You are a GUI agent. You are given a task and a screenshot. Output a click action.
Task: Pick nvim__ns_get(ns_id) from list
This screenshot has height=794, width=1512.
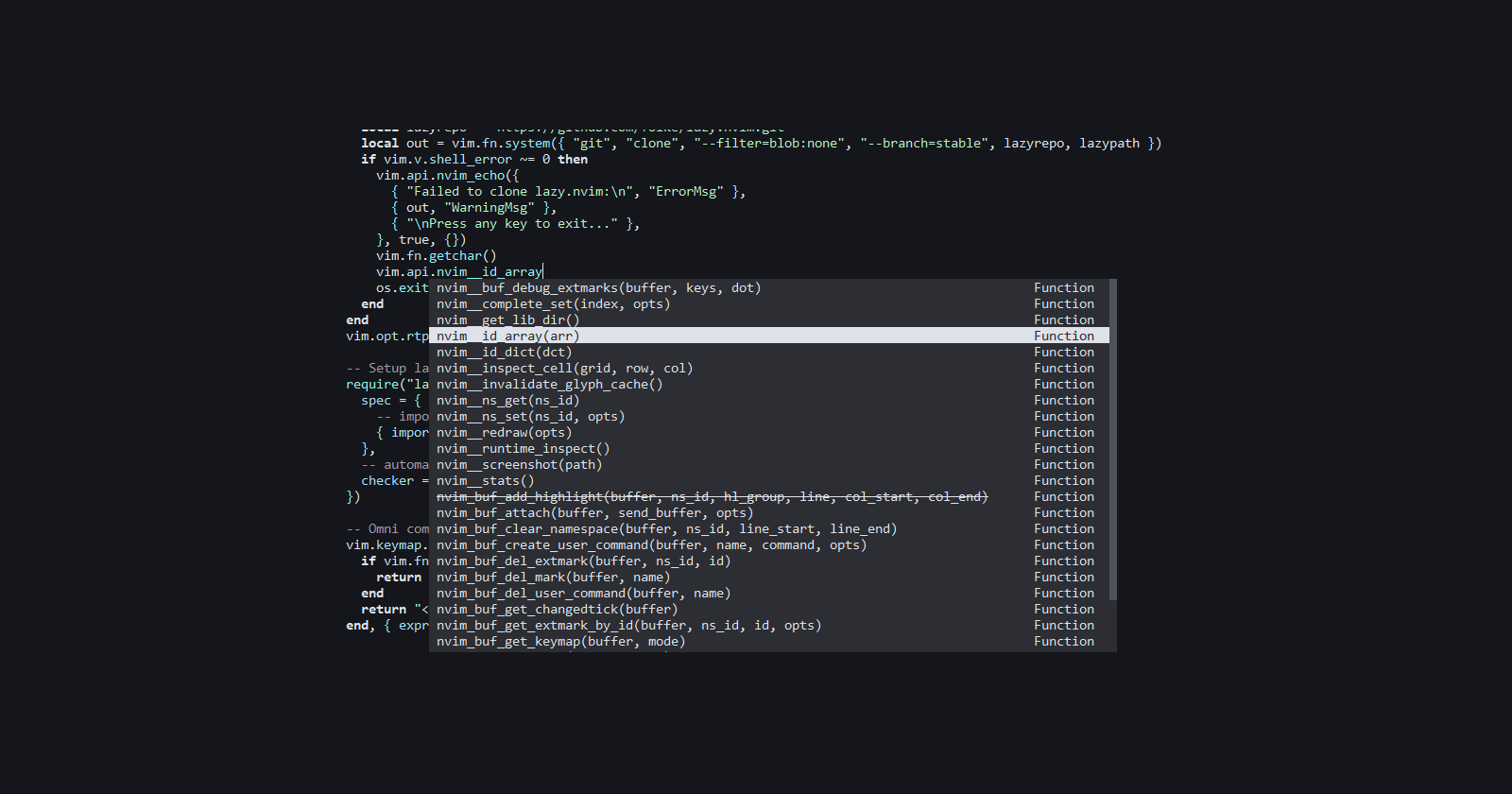click(769, 400)
